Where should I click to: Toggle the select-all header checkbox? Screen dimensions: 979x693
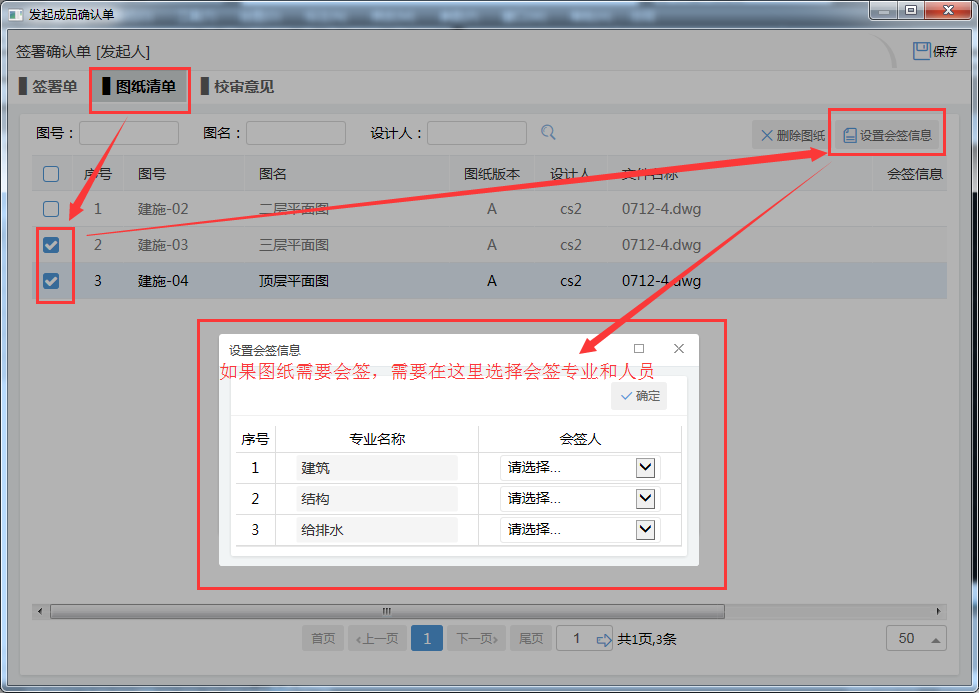click(51, 174)
